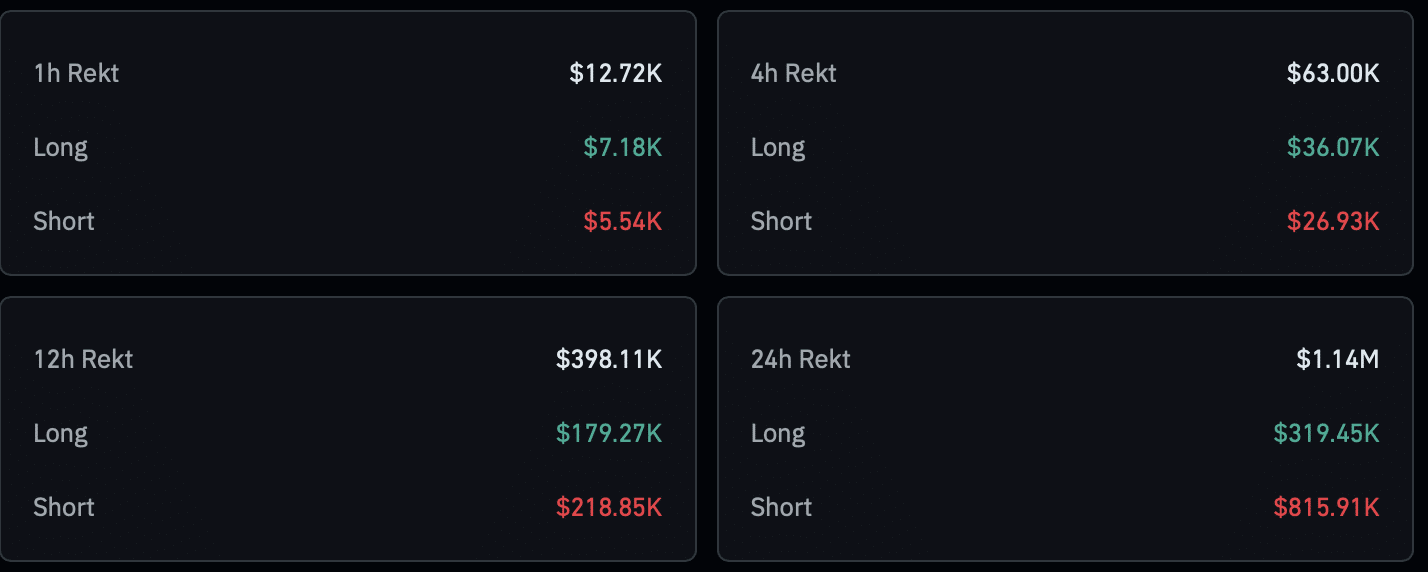Viewport: 1428px width, 572px height.
Task: Select the 4h total value $63.00K
Action: (x=1333, y=73)
